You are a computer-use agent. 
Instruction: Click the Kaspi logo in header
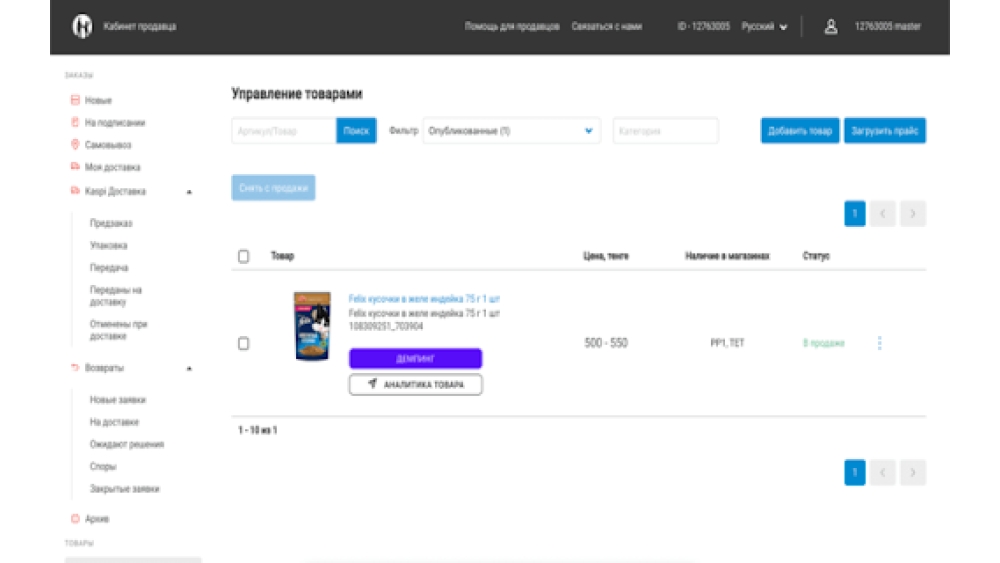tap(82, 26)
